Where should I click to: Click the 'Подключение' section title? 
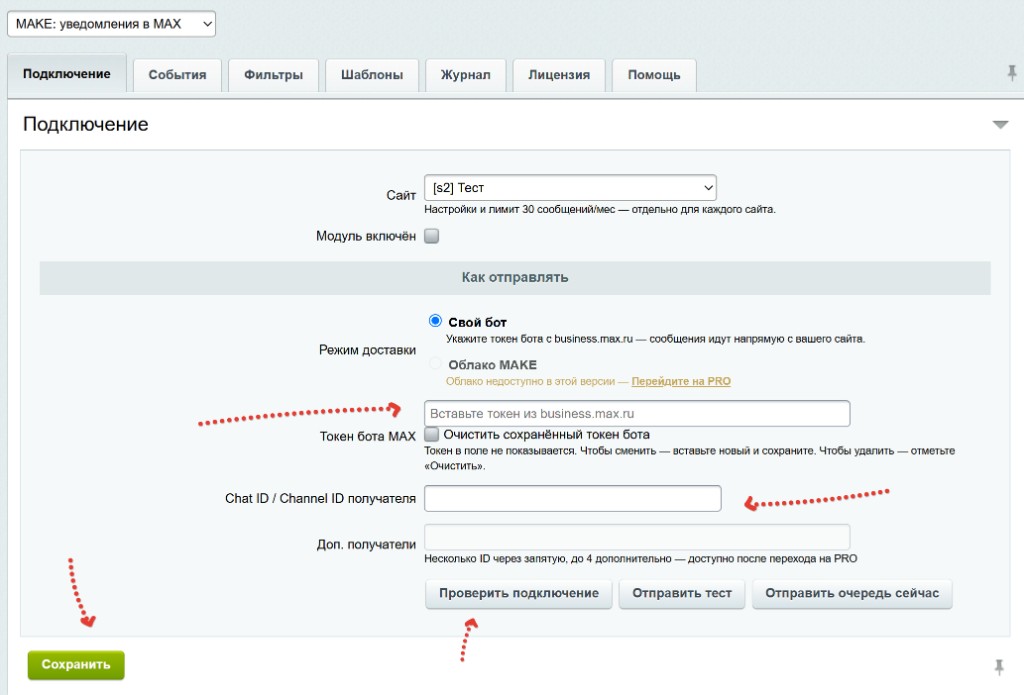click(x=86, y=124)
